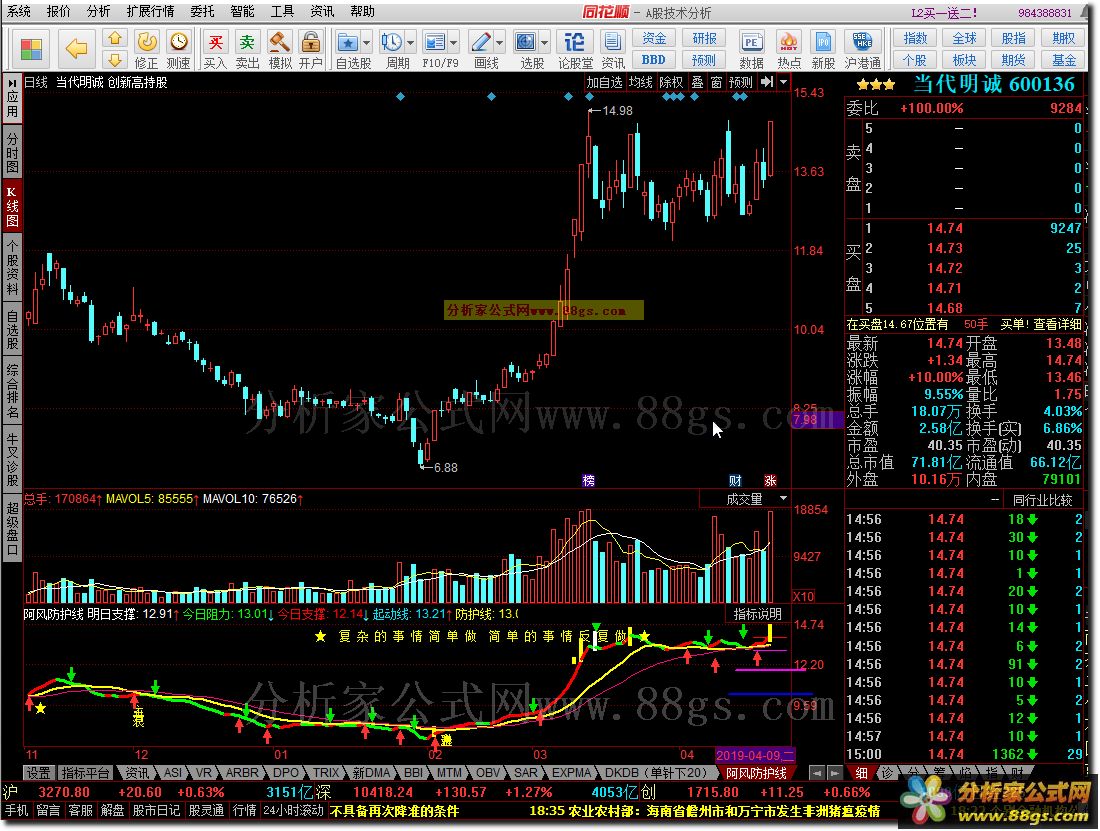The width and height of the screenshot is (1100, 831).
Task: Click the 期货 button
Action: (1014, 60)
